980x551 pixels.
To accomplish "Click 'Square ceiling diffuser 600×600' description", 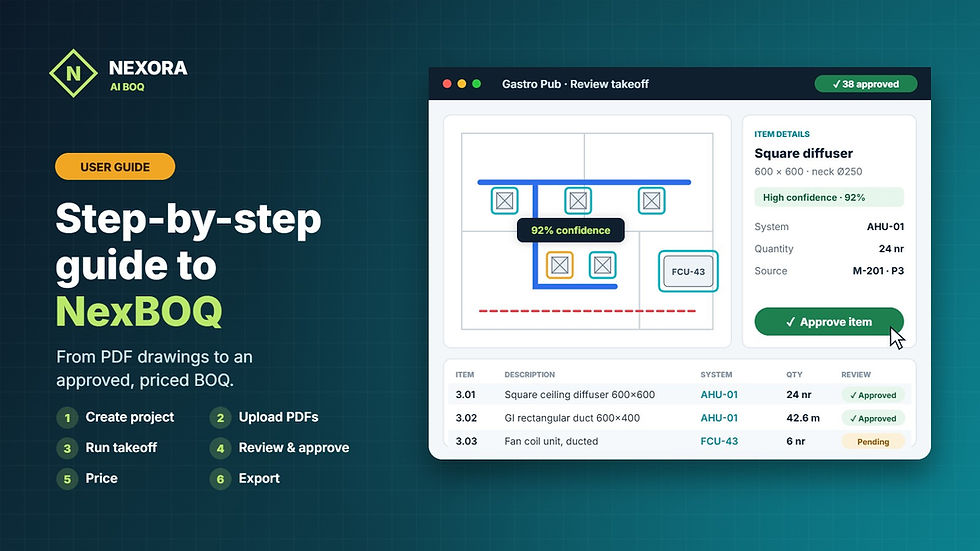I will [579, 394].
